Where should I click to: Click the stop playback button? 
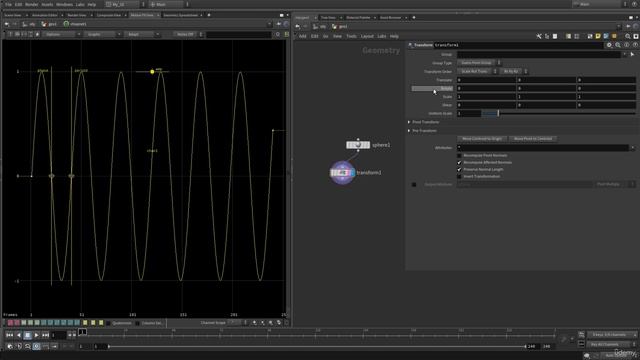[27, 335]
